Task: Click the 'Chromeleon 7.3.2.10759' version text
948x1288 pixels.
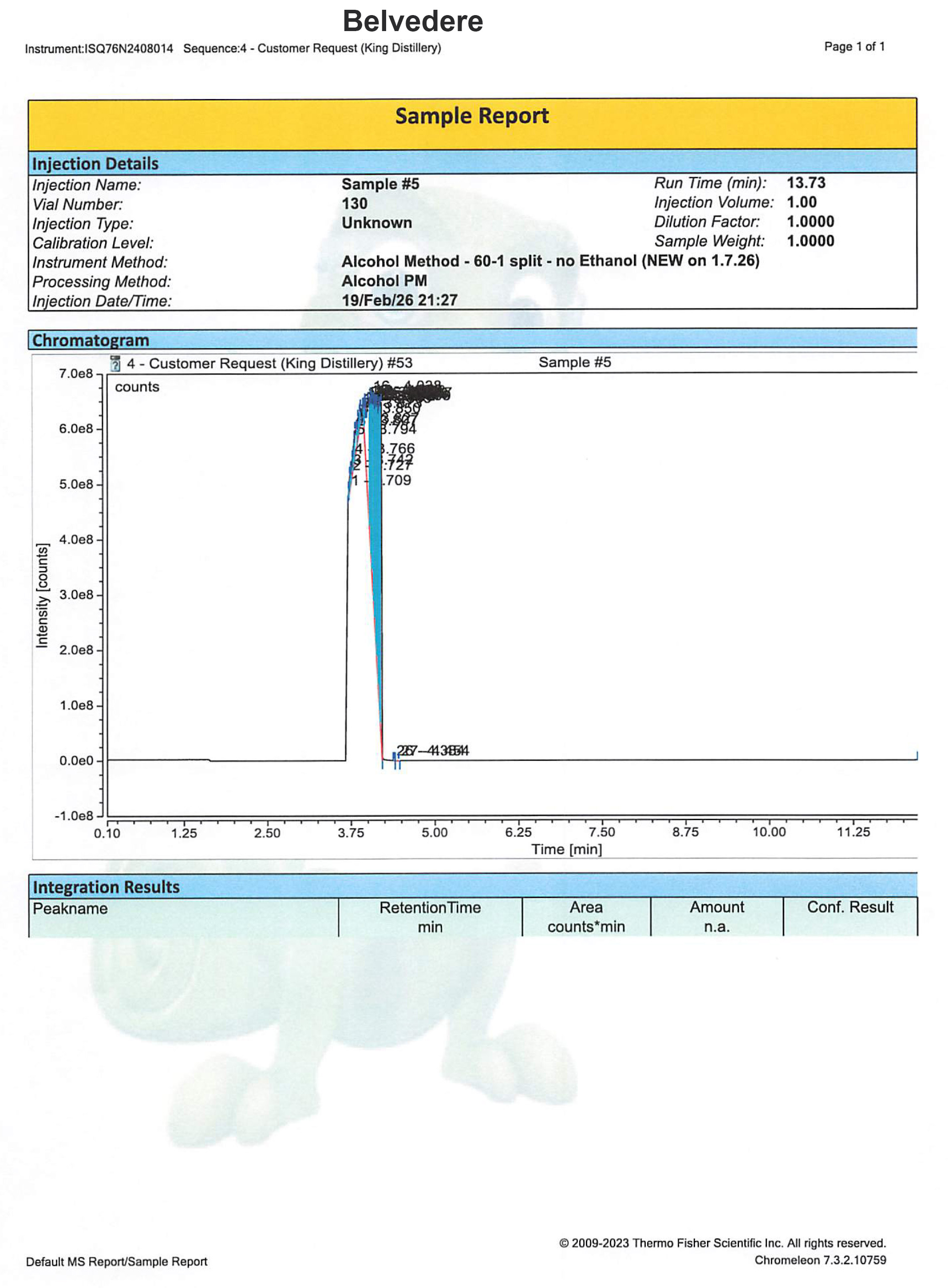Action: 820,1260
